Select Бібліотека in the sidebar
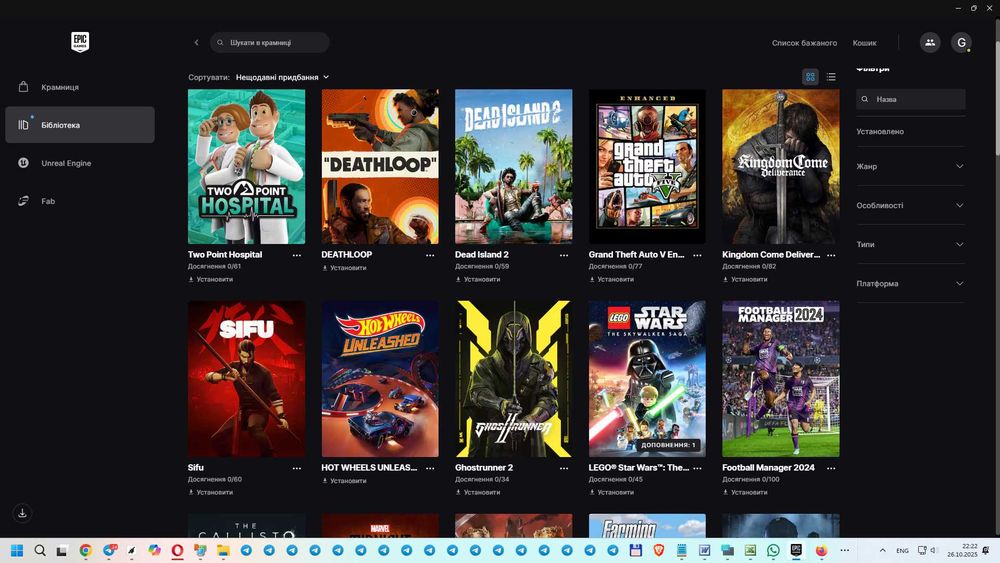 point(80,124)
